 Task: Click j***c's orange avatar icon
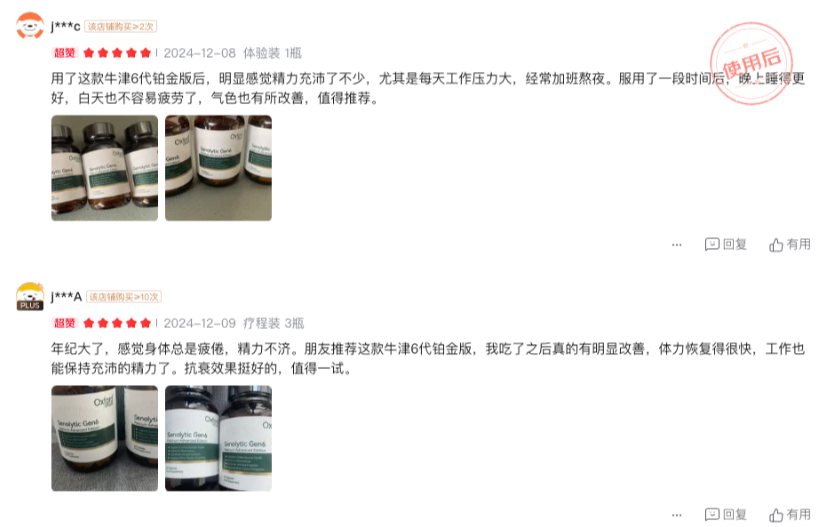(30, 25)
